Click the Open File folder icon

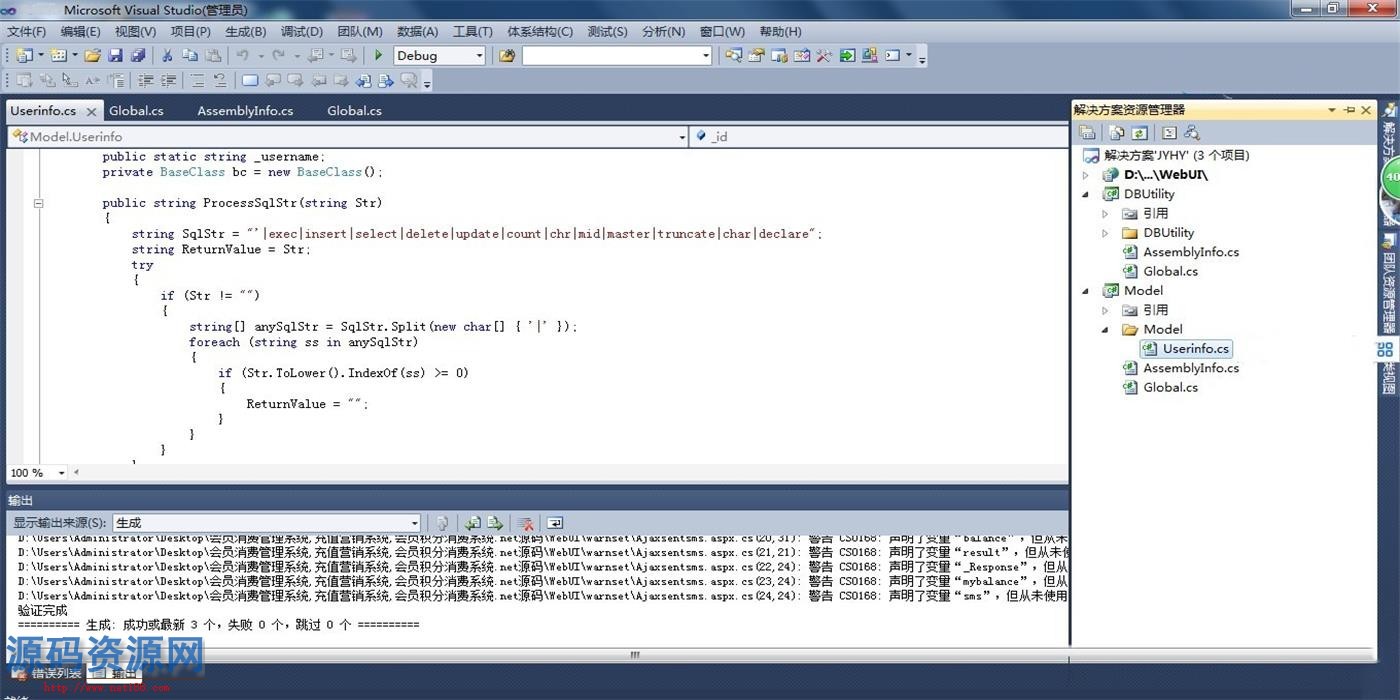pos(92,55)
